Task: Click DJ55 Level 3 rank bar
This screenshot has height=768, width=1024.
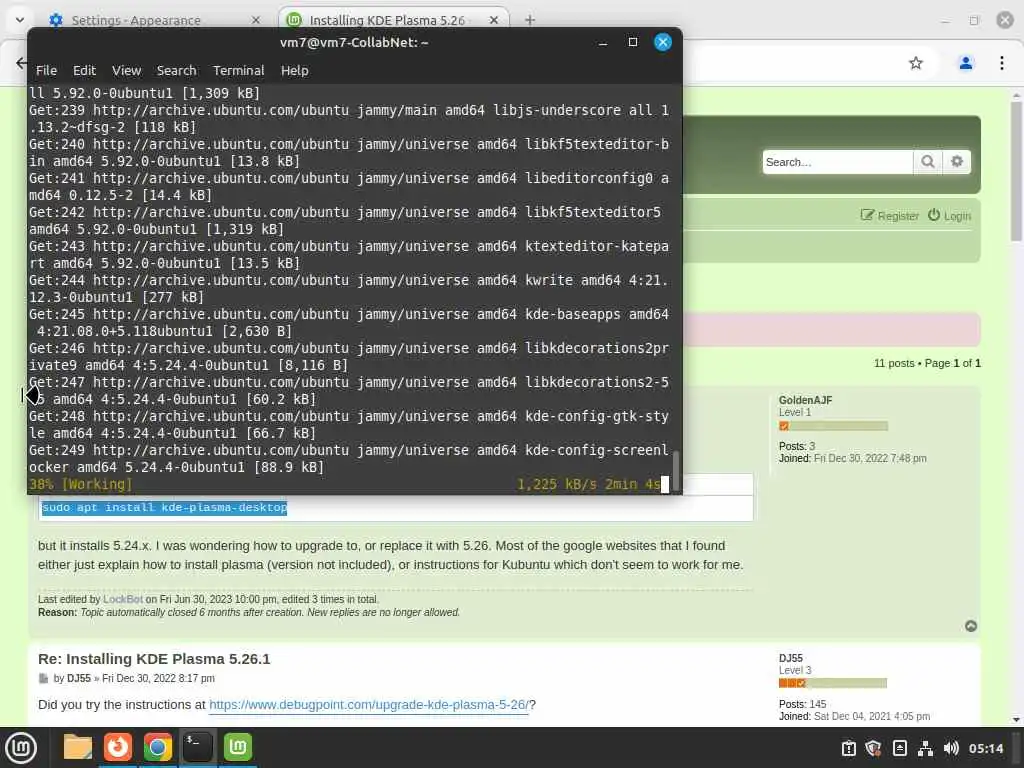Action: point(833,683)
